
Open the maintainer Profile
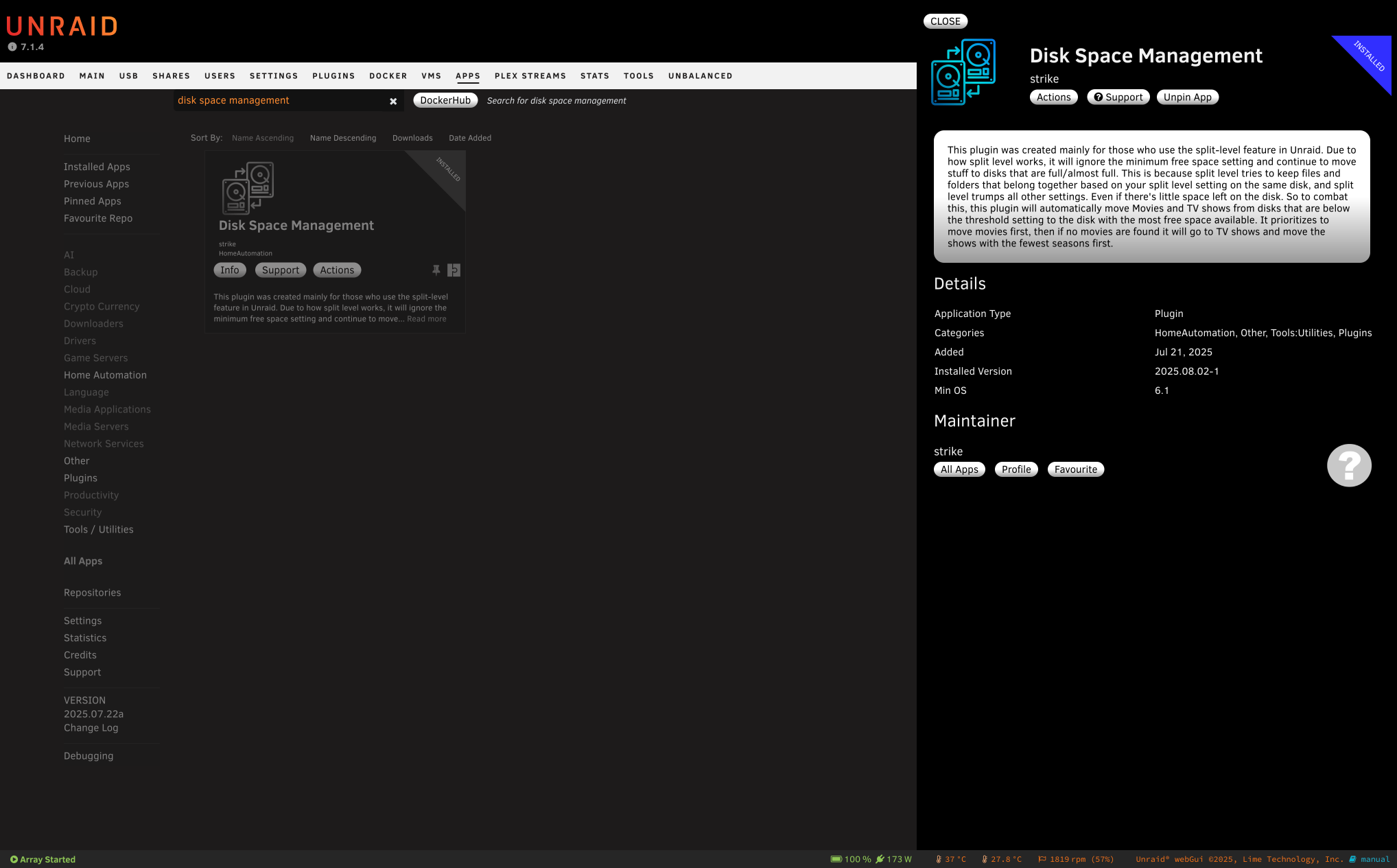click(1016, 469)
